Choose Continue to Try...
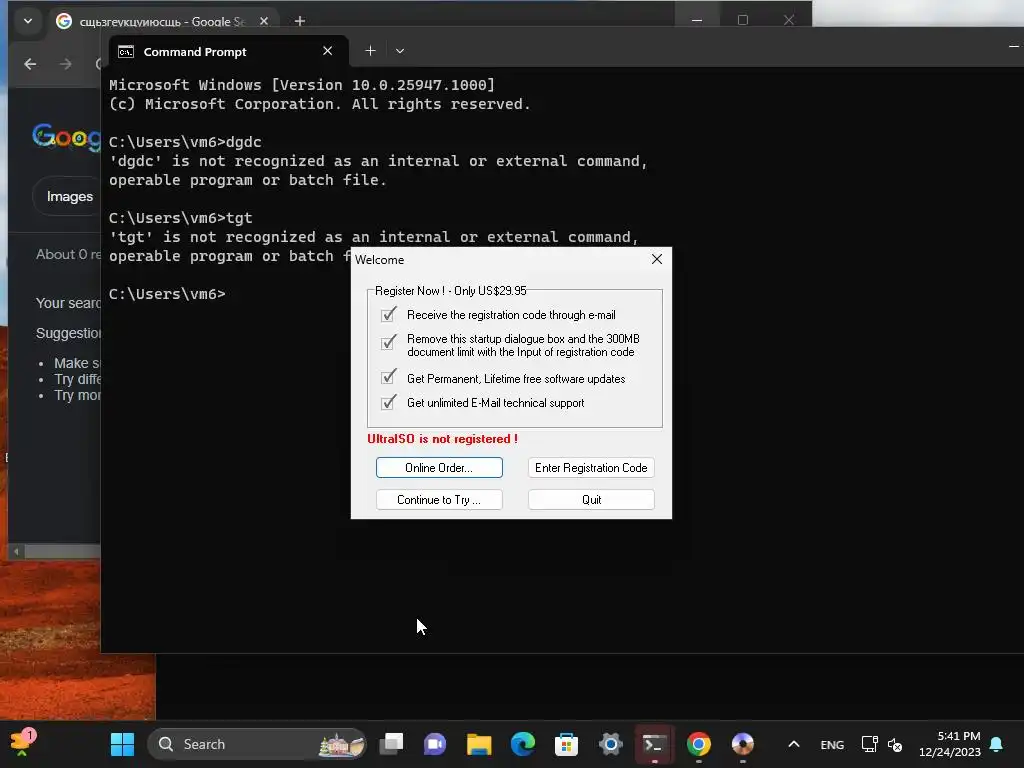This screenshot has width=1024, height=768. click(x=439, y=500)
